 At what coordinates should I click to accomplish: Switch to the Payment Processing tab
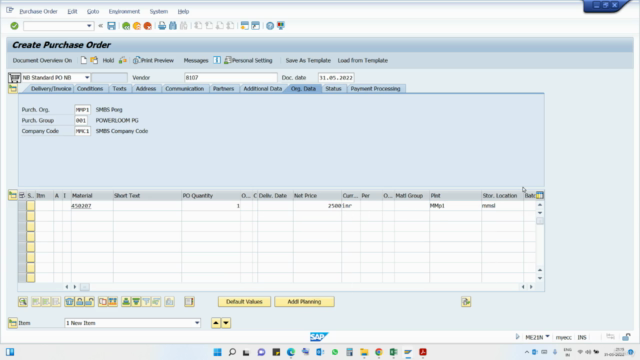[x=376, y=89]
